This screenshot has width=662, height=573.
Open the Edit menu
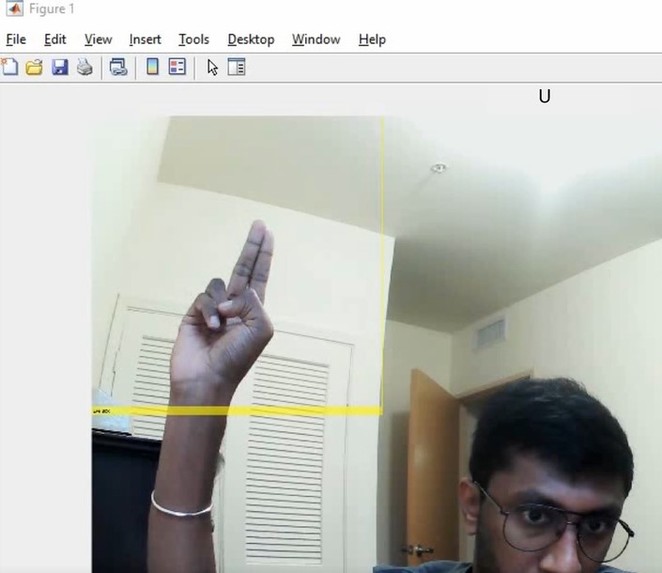point(55,40)
